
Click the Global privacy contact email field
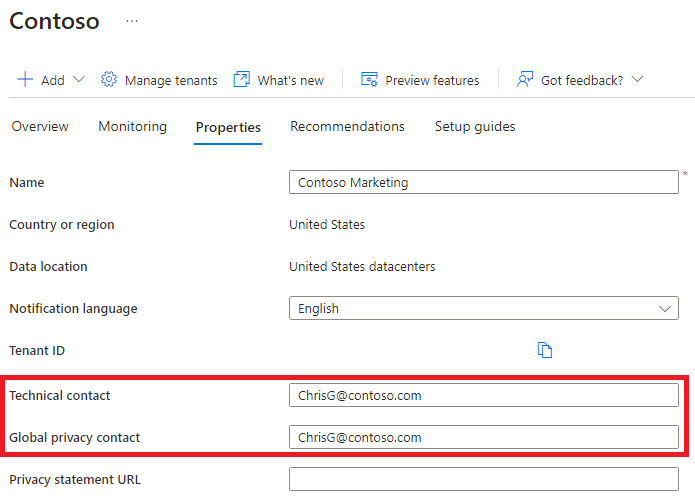(484, 438)
